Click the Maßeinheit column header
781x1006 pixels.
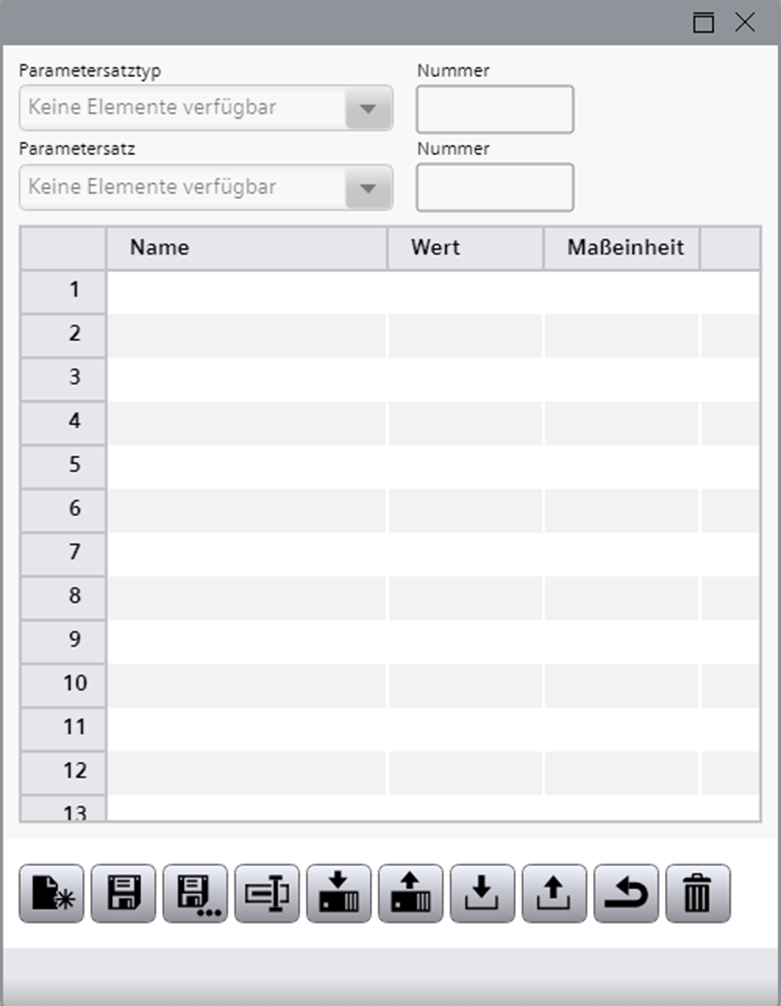[622, 248]
